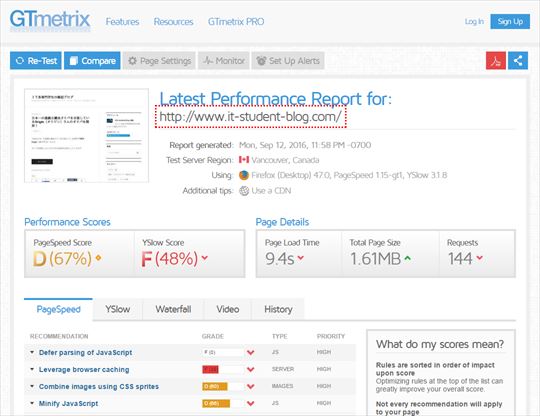540x416 pixels.
Task: Click the Defer parsing grade bar
Action: click(223, 352)
